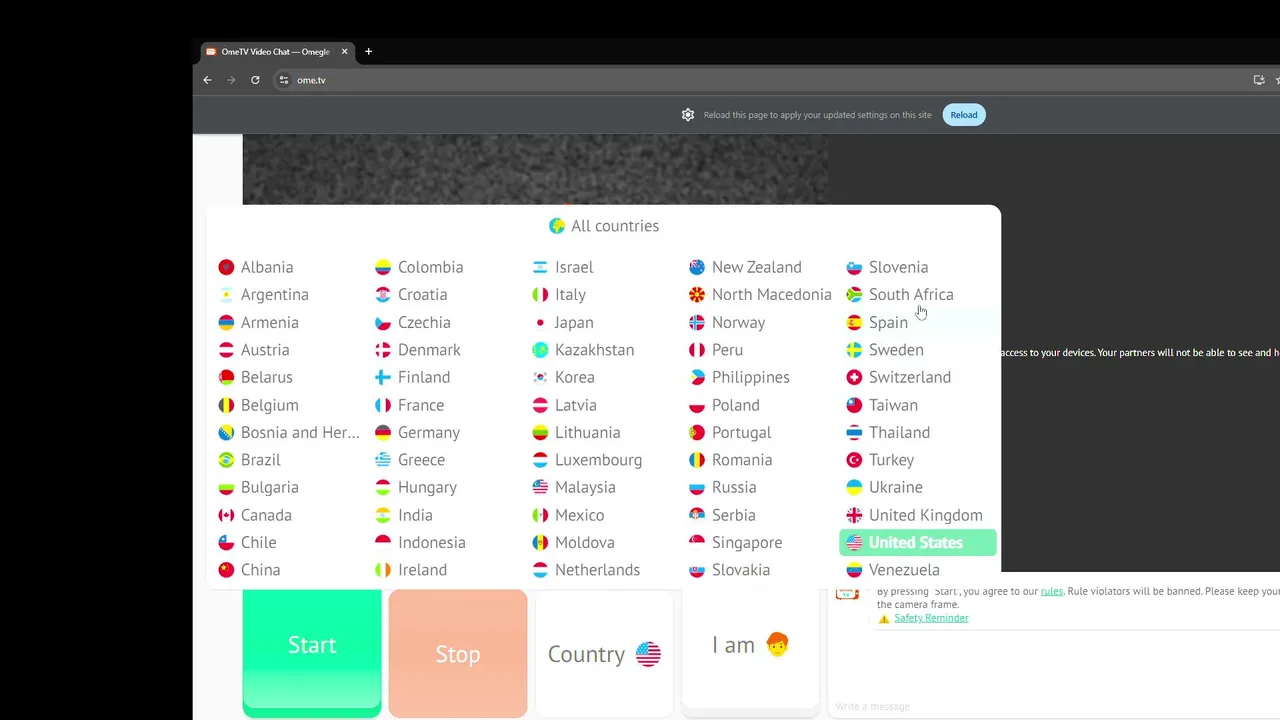
Task: Click the Canada flag icon
Action: 226,515
